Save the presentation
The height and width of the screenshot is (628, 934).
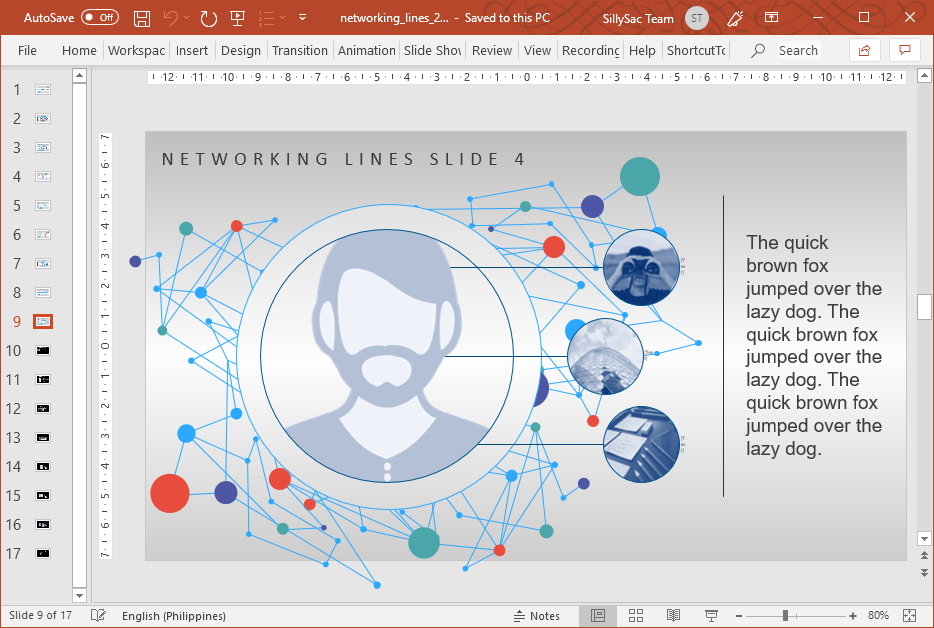pyautogui.click(x=141, y=17)
